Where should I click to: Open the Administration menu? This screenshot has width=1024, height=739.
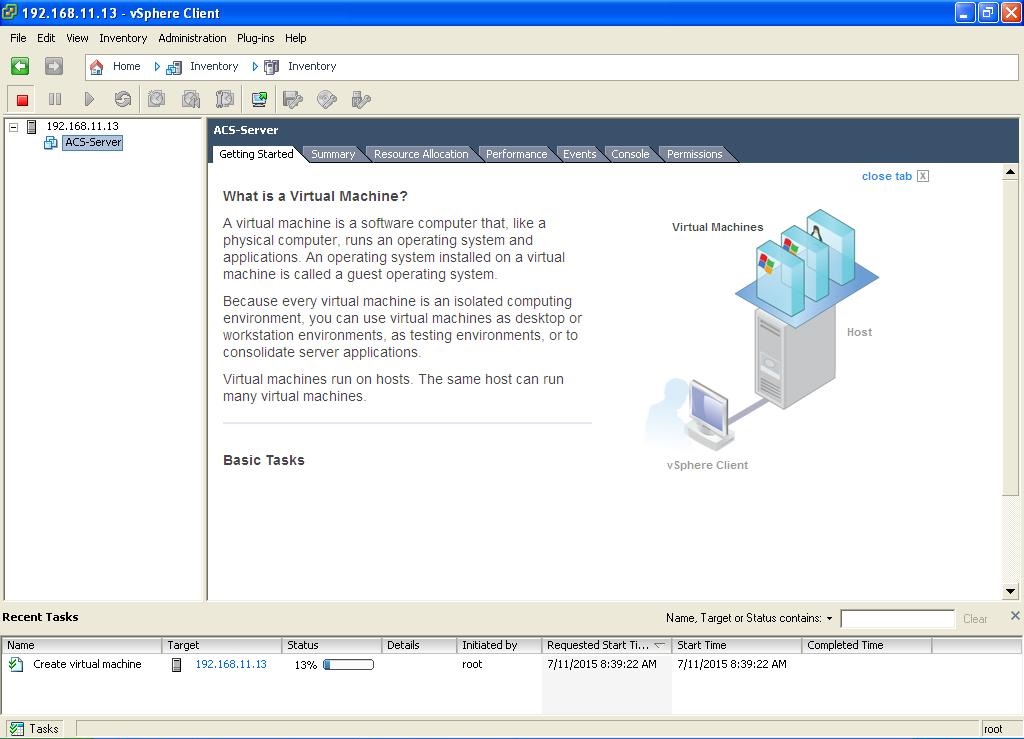coord(192,38)
